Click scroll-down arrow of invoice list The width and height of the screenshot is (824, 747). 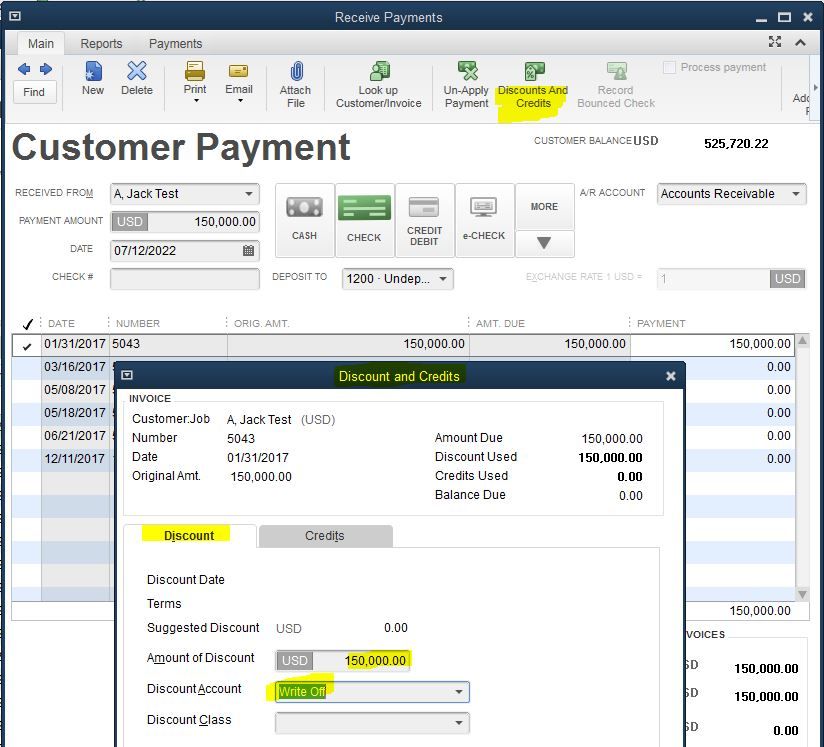(802, 594)
